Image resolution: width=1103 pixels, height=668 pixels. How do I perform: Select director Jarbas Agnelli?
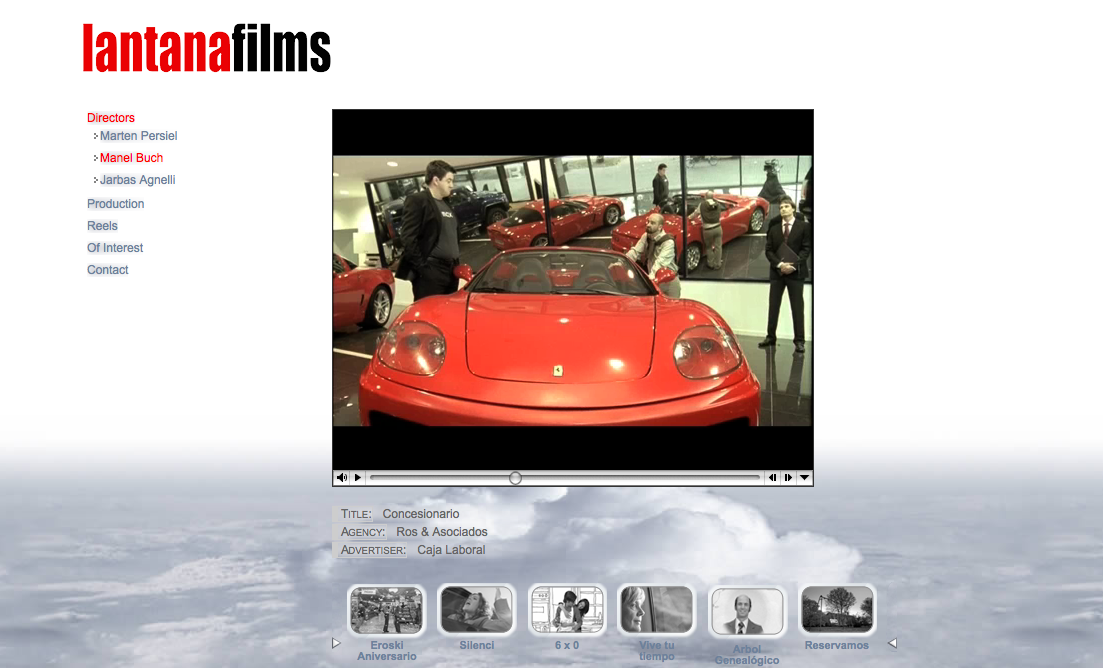point(137,180)
